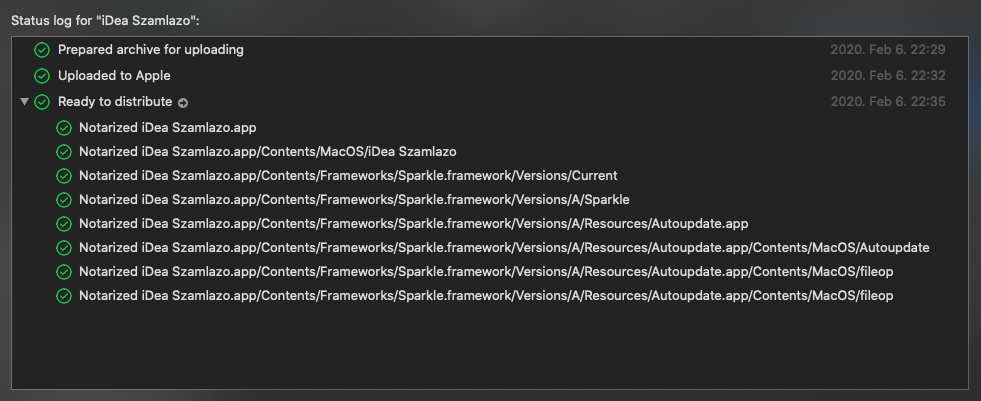Click checkmark icon beside the Resources/Autoupdate.app entry
The width and height of the screenshot is (981, 401).
tap(64, 224)
